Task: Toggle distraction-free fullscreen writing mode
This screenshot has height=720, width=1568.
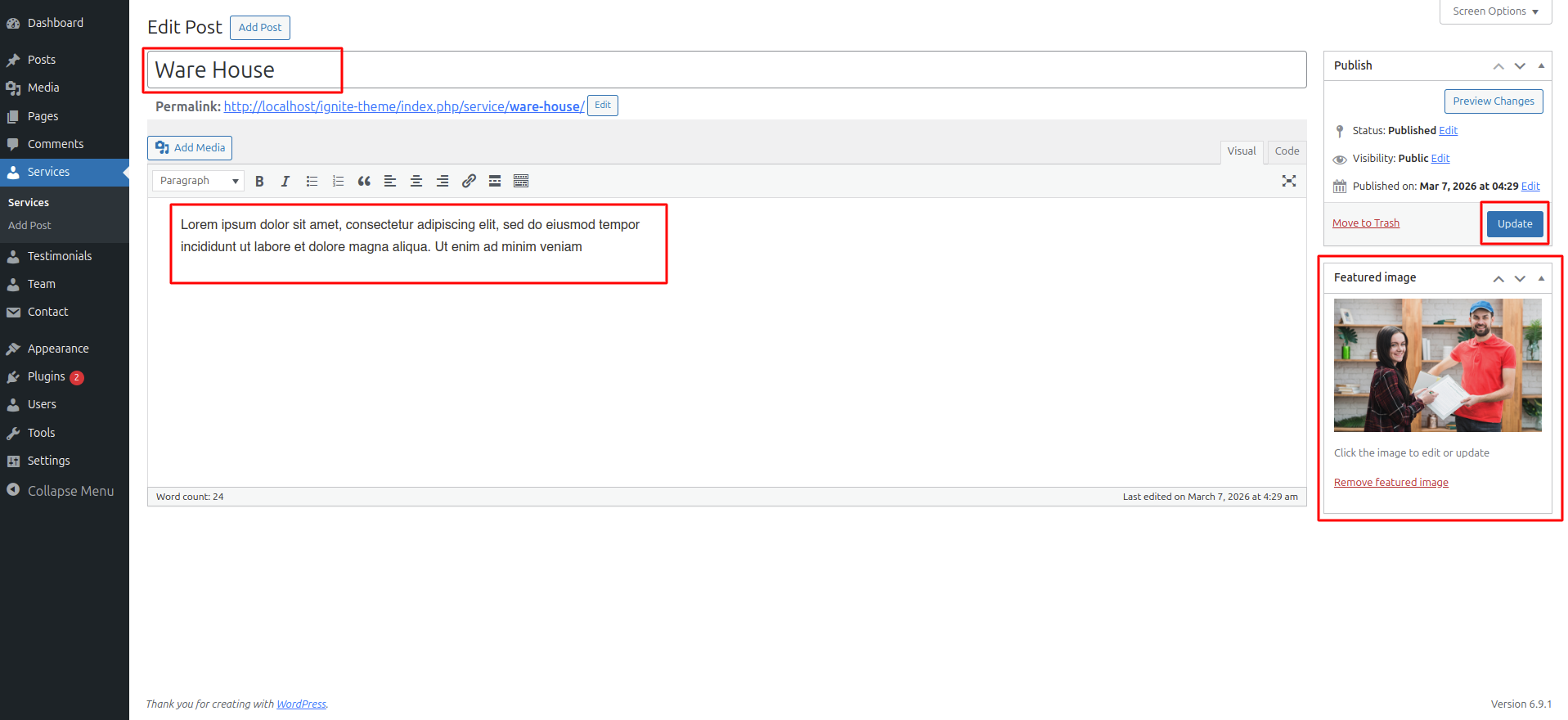Action: tap(1289, 181)
